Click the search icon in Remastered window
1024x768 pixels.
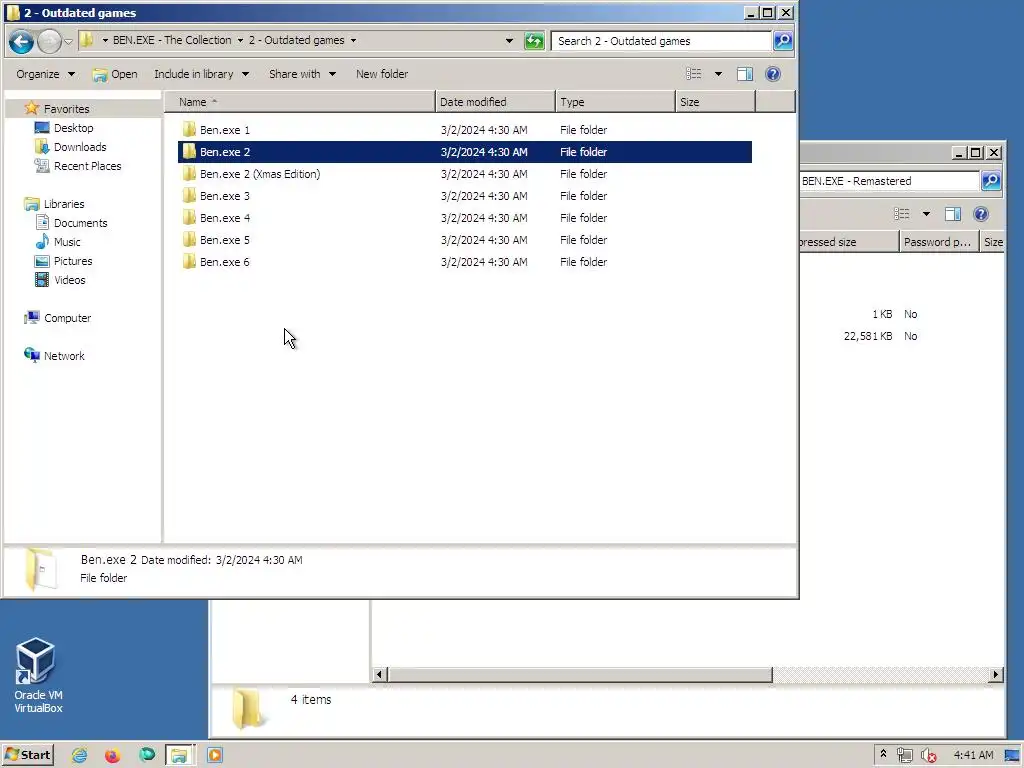[991, 181]
